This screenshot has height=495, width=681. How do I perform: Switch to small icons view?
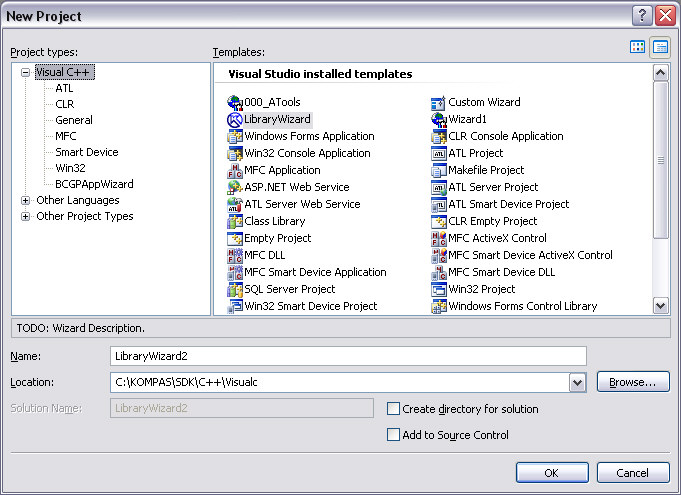660,47
